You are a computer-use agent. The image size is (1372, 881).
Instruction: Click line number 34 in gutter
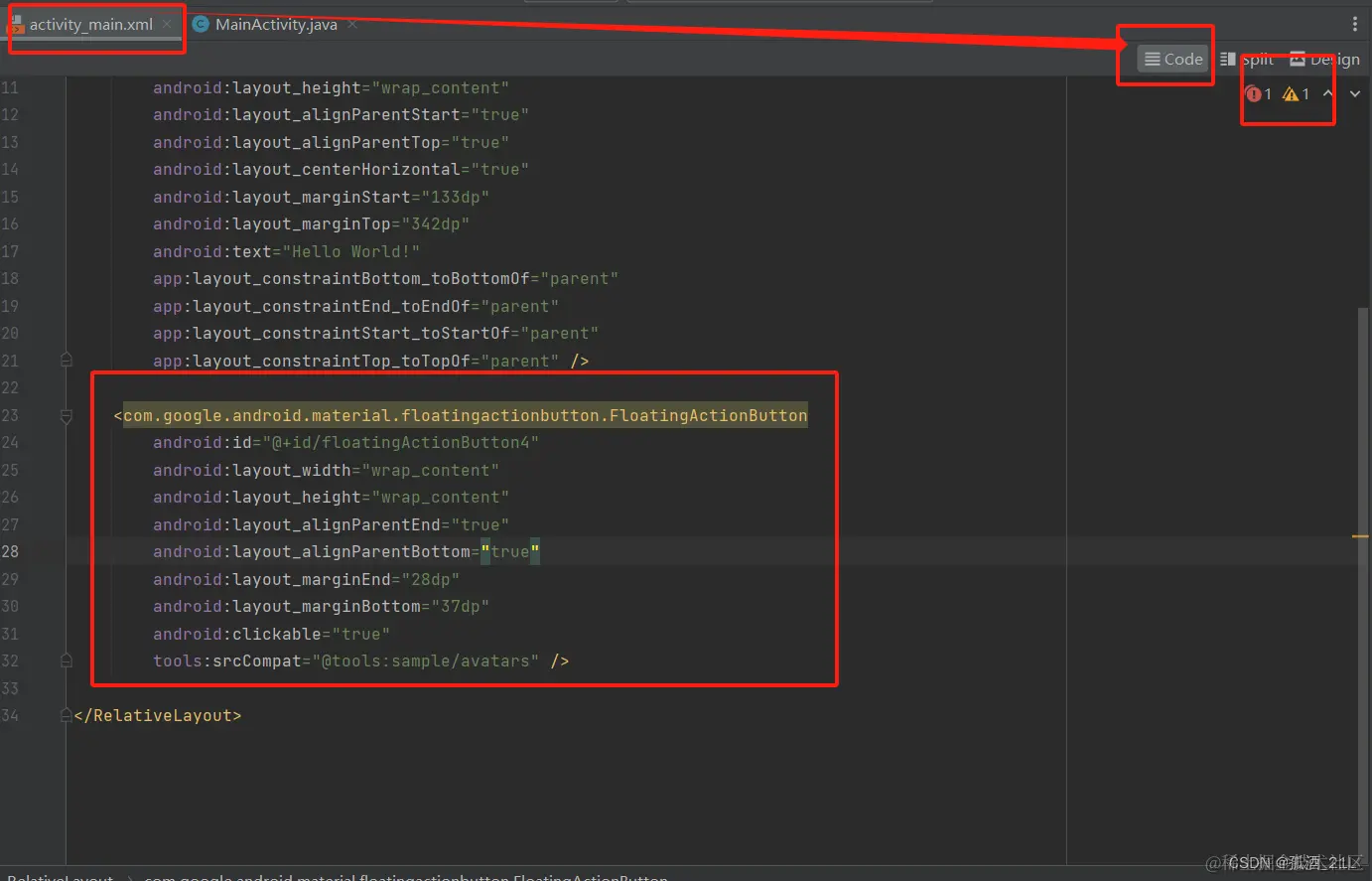point(10,716)
